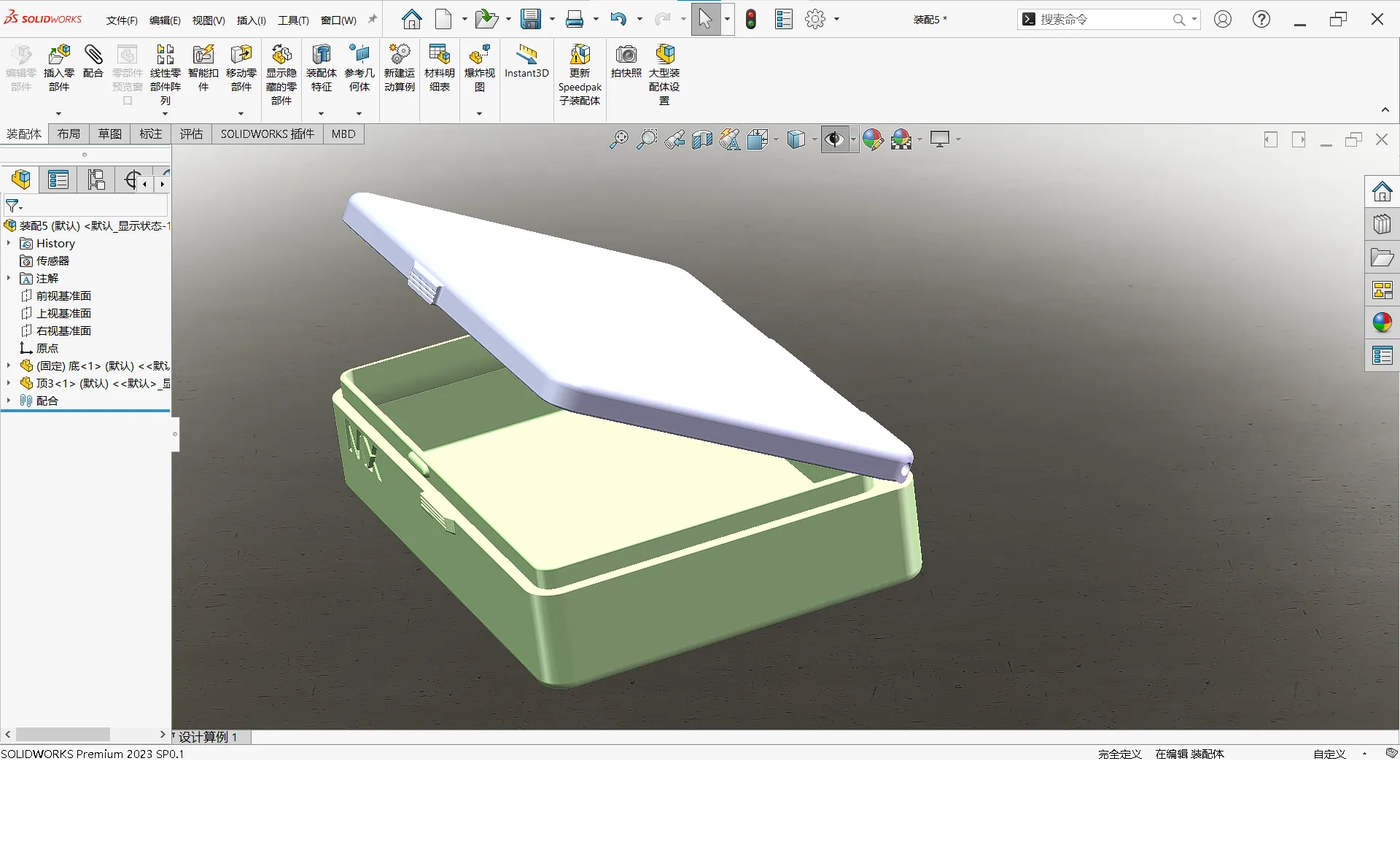Click the Apply Scene icon in view toolbar
1400x858 pixels.
click(x=901, y=139)
